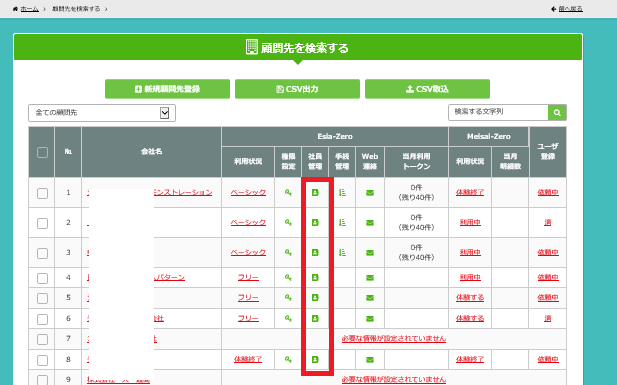Open Web contact mail icon in row 3
Image resolution: width=617 pixels, height=385 pixels.
(370, 253)
